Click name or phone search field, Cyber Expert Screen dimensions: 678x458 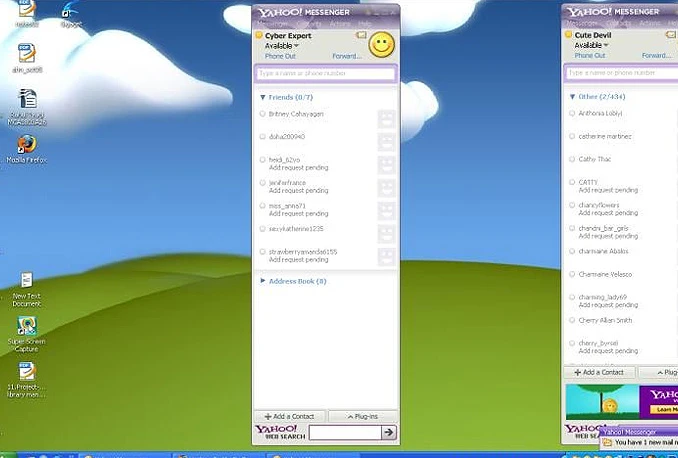(x=326, y=74)
